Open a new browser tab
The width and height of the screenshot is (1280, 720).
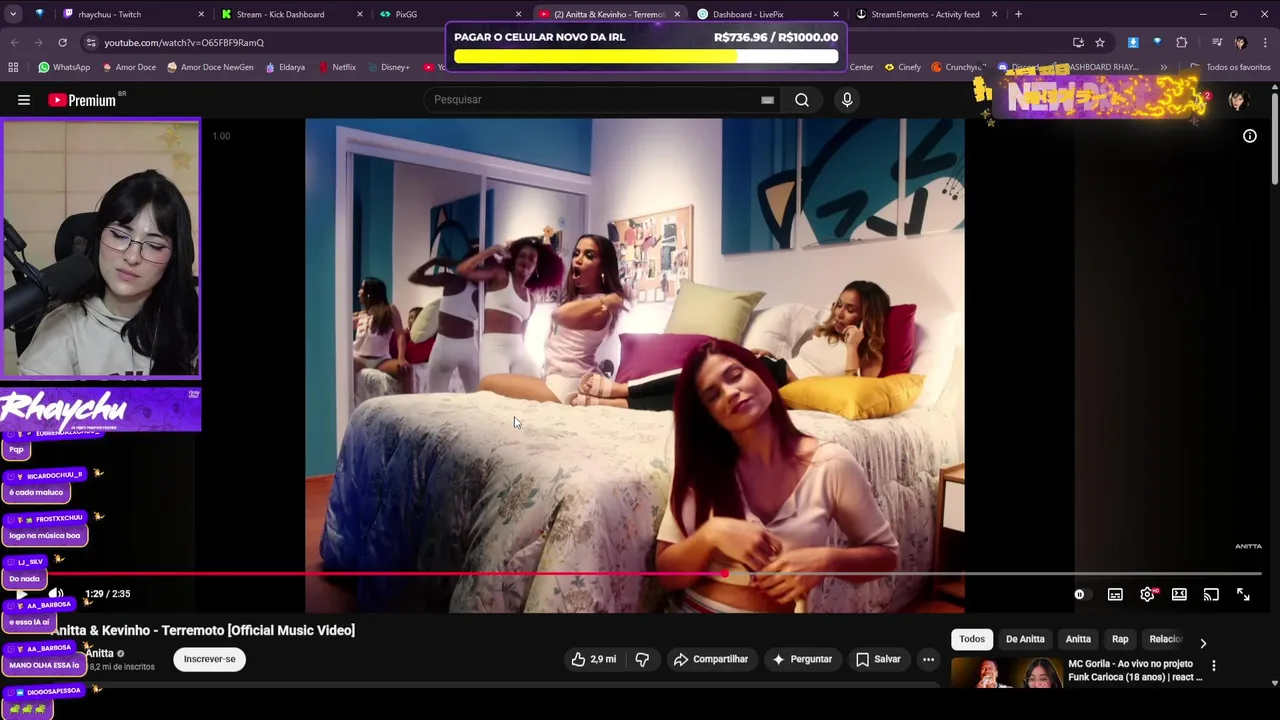(x=1018, y=14)
